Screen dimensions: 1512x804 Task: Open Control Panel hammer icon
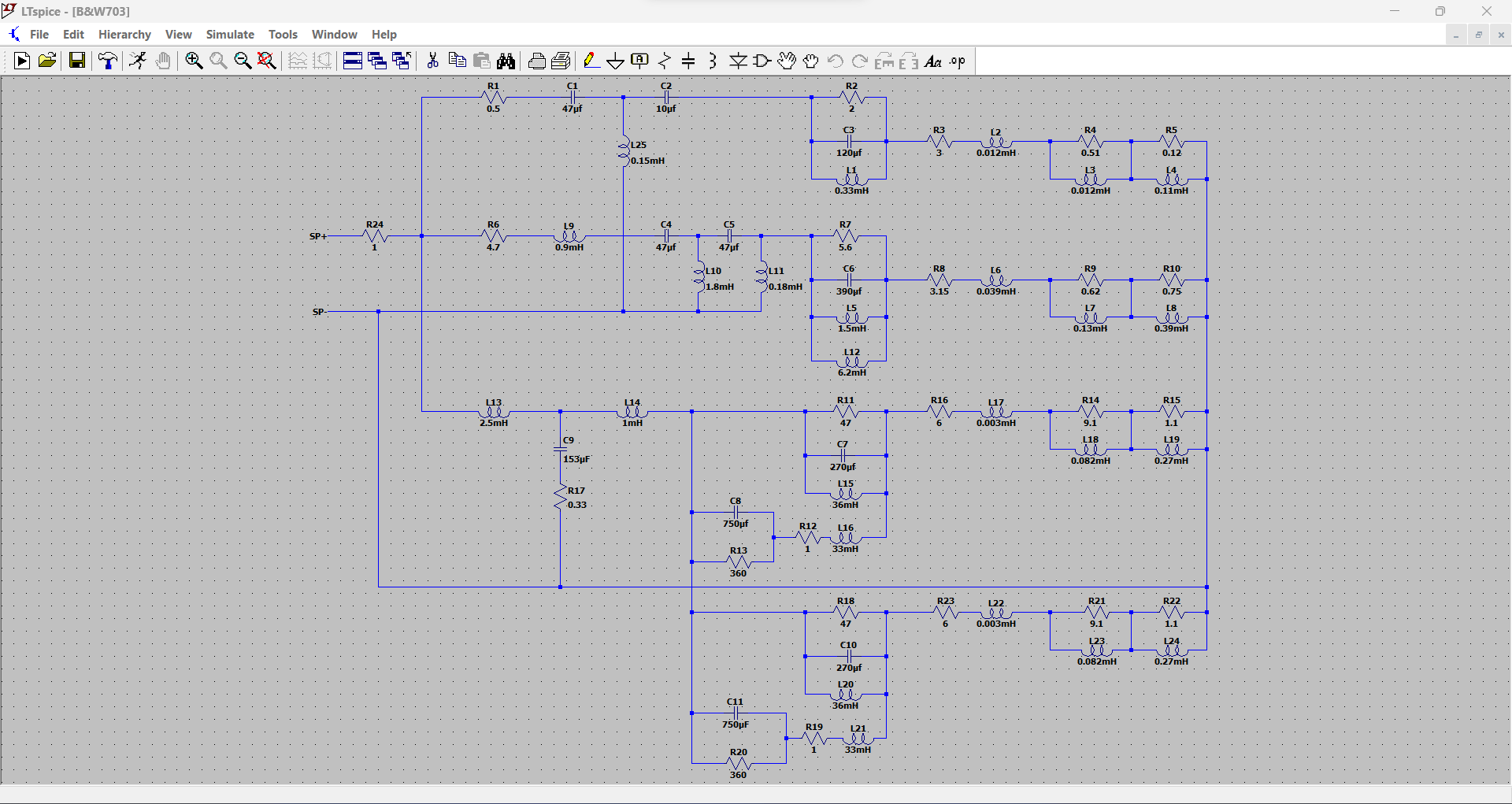(x=108, y=61)
